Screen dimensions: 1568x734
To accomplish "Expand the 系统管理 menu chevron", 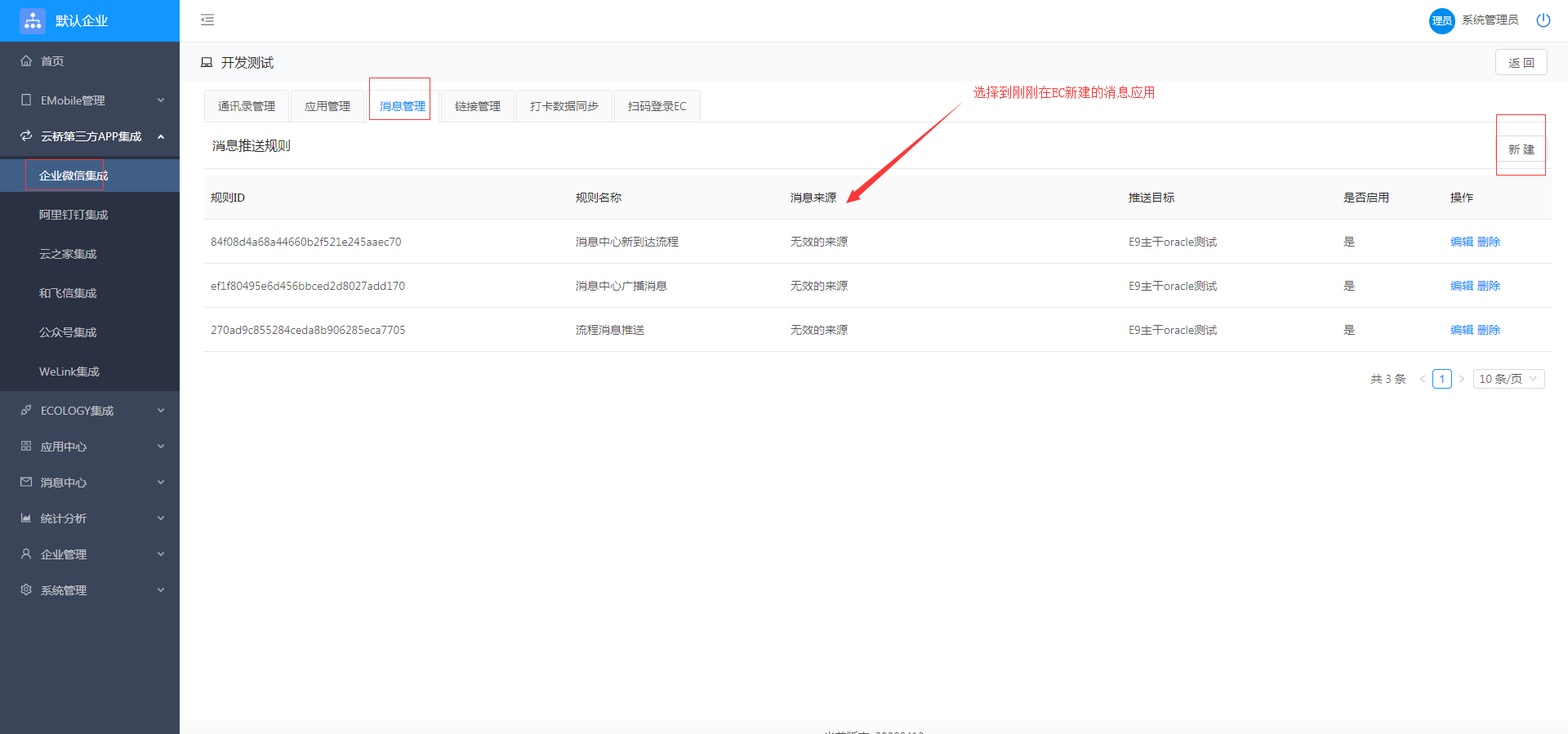I will click(161, 590).
